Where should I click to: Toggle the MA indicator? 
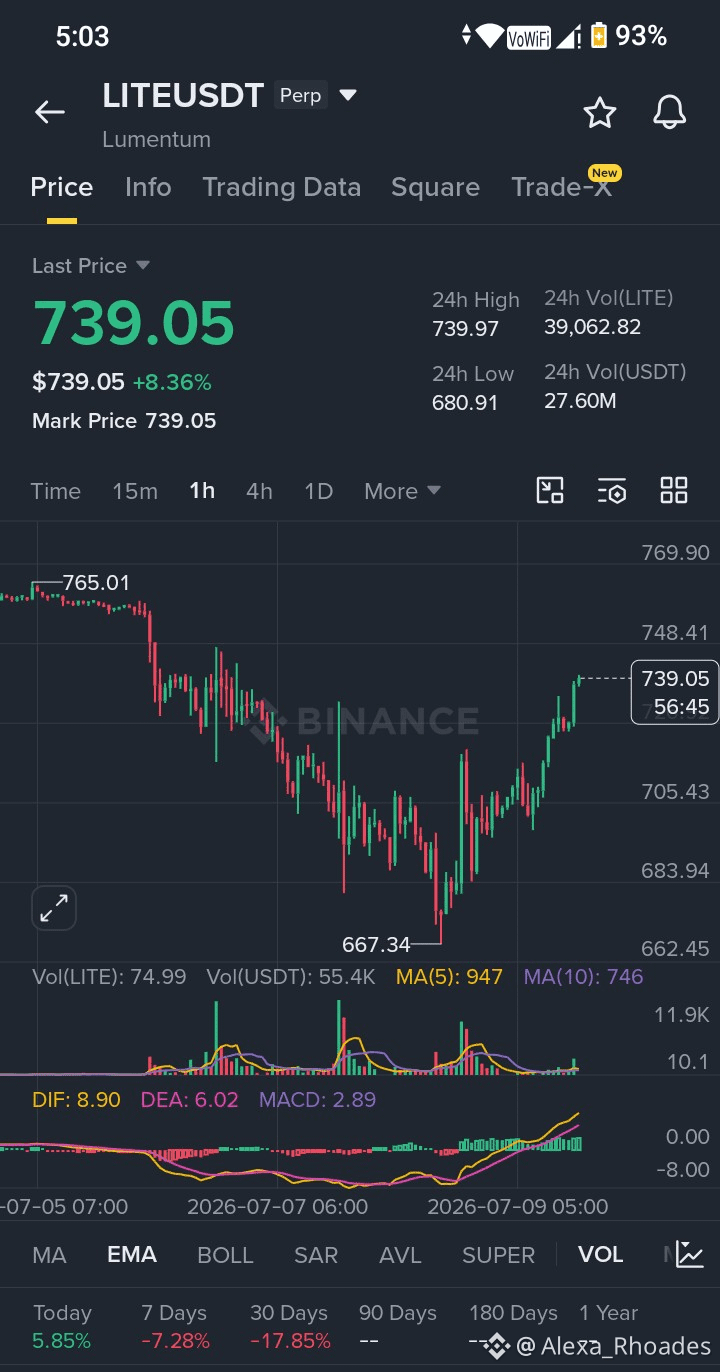click(x=50, y=1255)
